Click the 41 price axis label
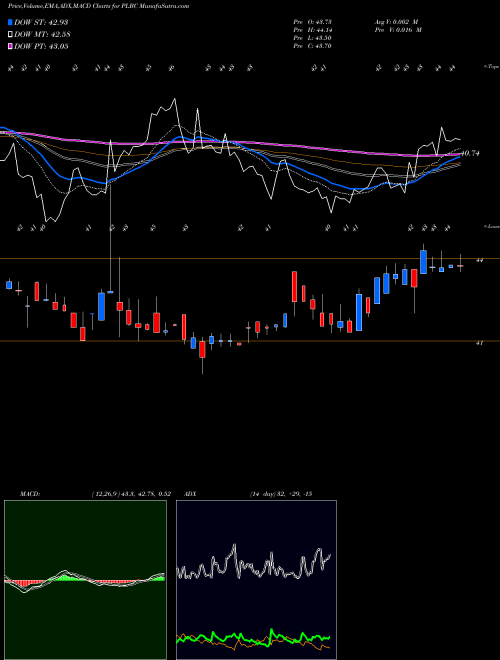 (479, 343)
